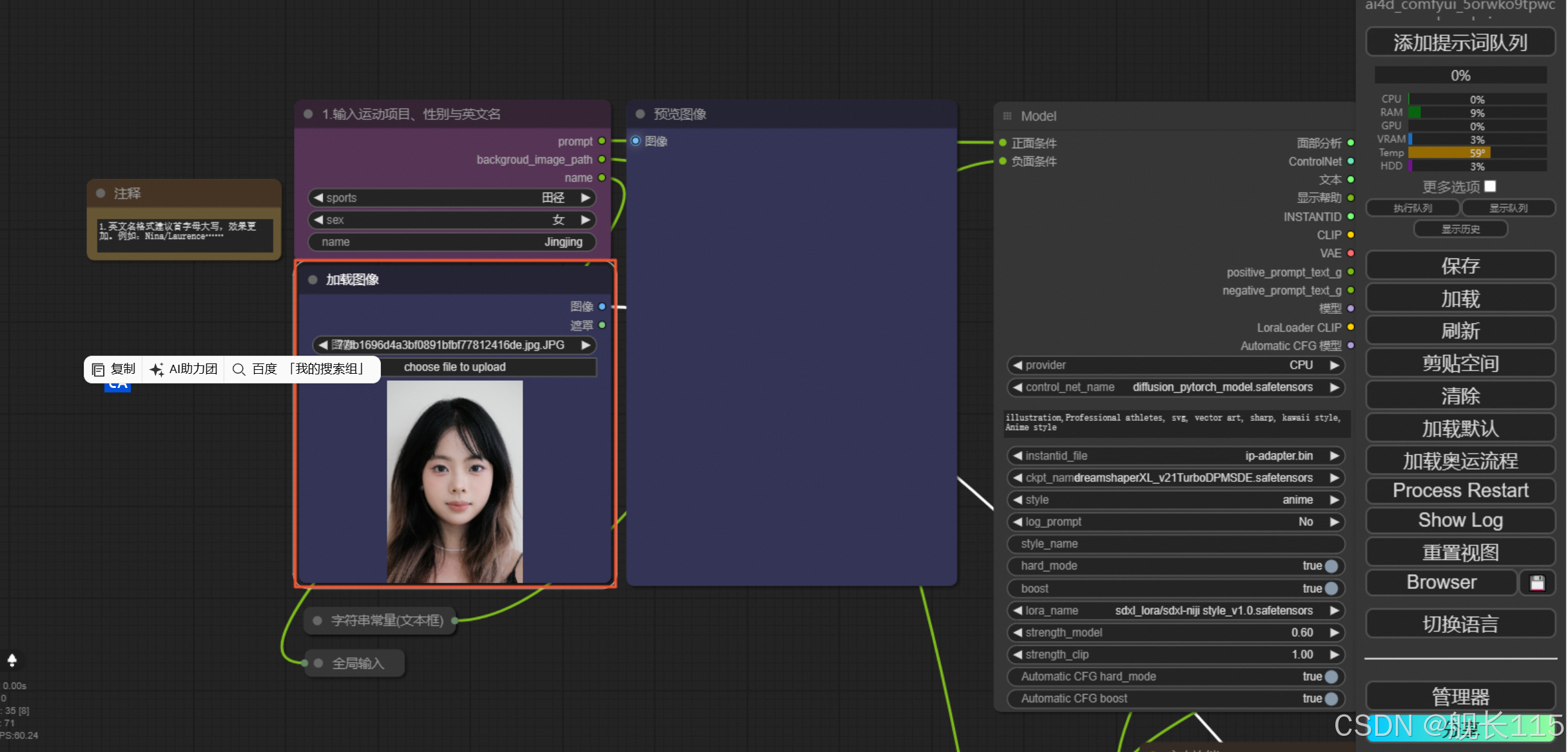Click choose file to upload button
Screen dimensions: 1568x752
click(x=454, y=367)
